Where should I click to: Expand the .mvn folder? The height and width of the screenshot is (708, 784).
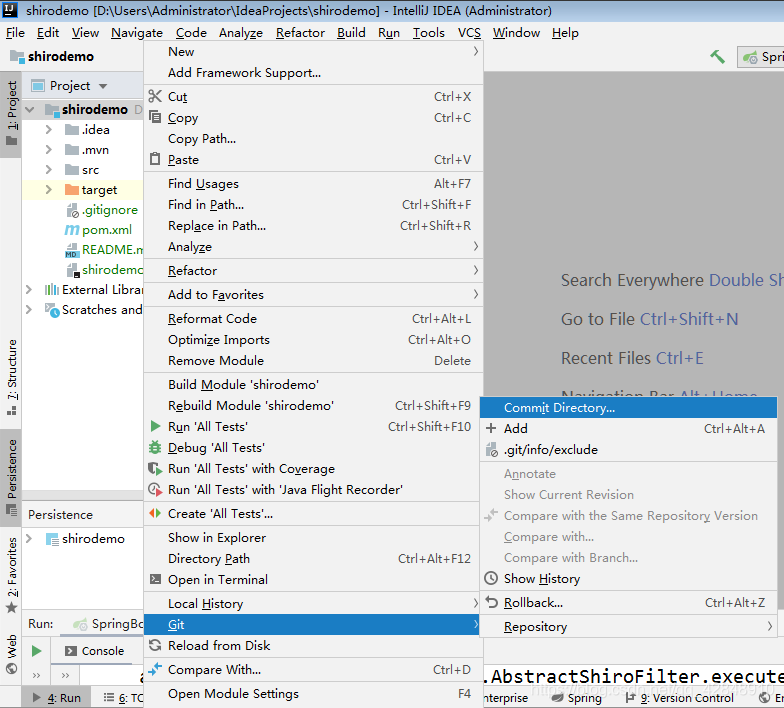tap(48, 150)
